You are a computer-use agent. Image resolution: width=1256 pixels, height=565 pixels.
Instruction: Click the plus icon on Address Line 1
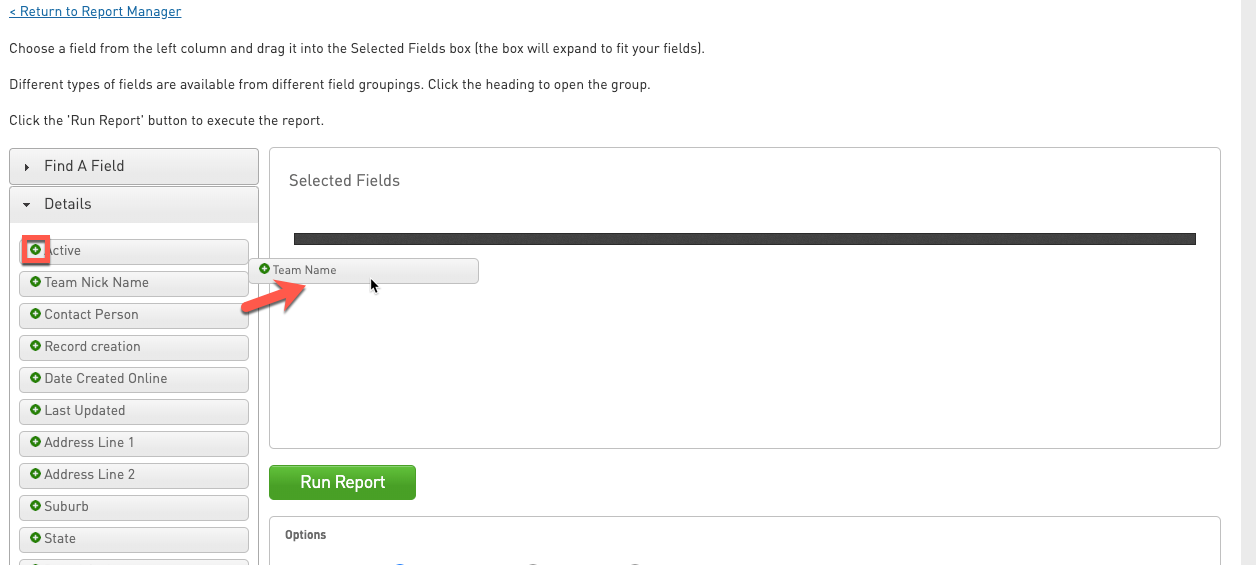tap(36, 442)
